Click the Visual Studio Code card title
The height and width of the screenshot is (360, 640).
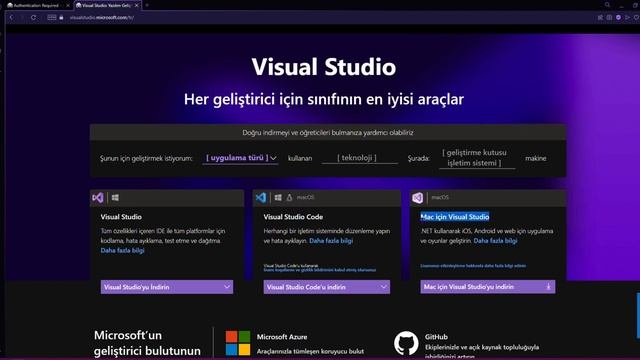[x=293, y=217]
